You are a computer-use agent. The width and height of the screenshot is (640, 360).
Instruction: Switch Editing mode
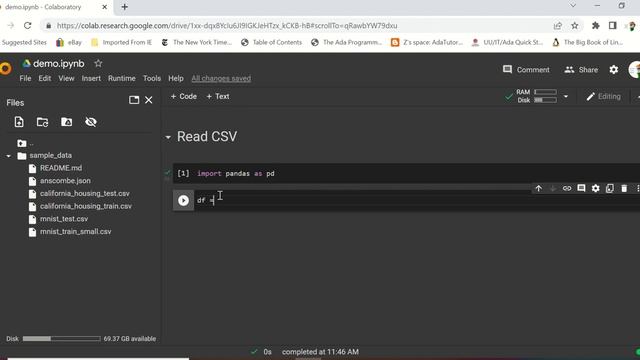pos(603,97)
